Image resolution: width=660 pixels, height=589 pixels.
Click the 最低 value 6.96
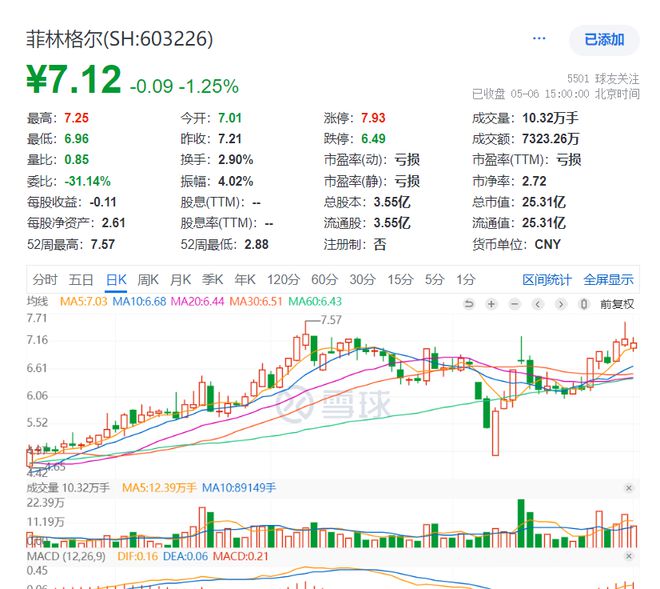tap(76, 139)
